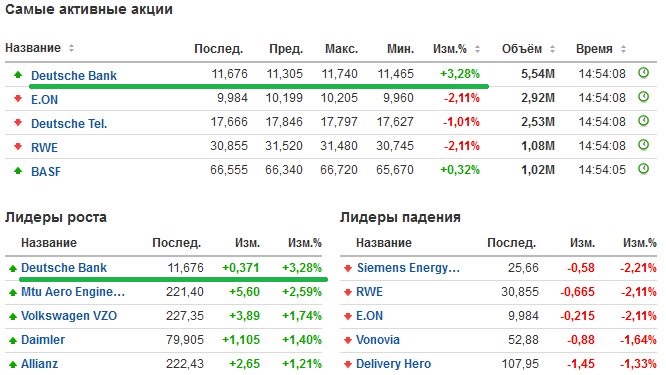Click green up arrow beside Allianz
The image size is (666, 375).
13,364
